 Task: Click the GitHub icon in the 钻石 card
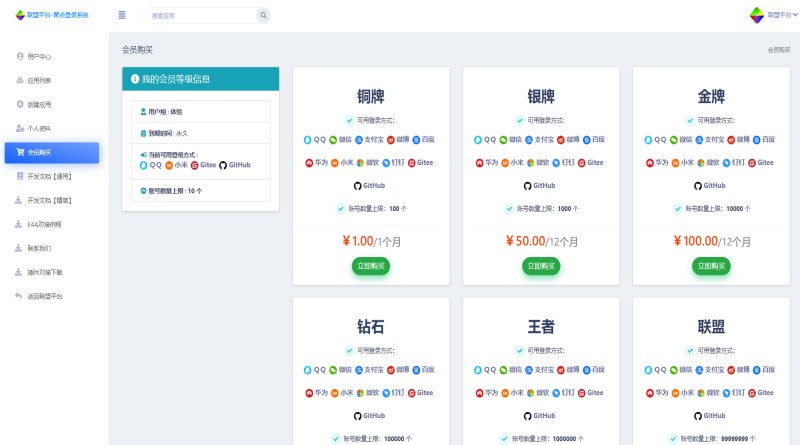pyautogui.click(x=358, y=416)
